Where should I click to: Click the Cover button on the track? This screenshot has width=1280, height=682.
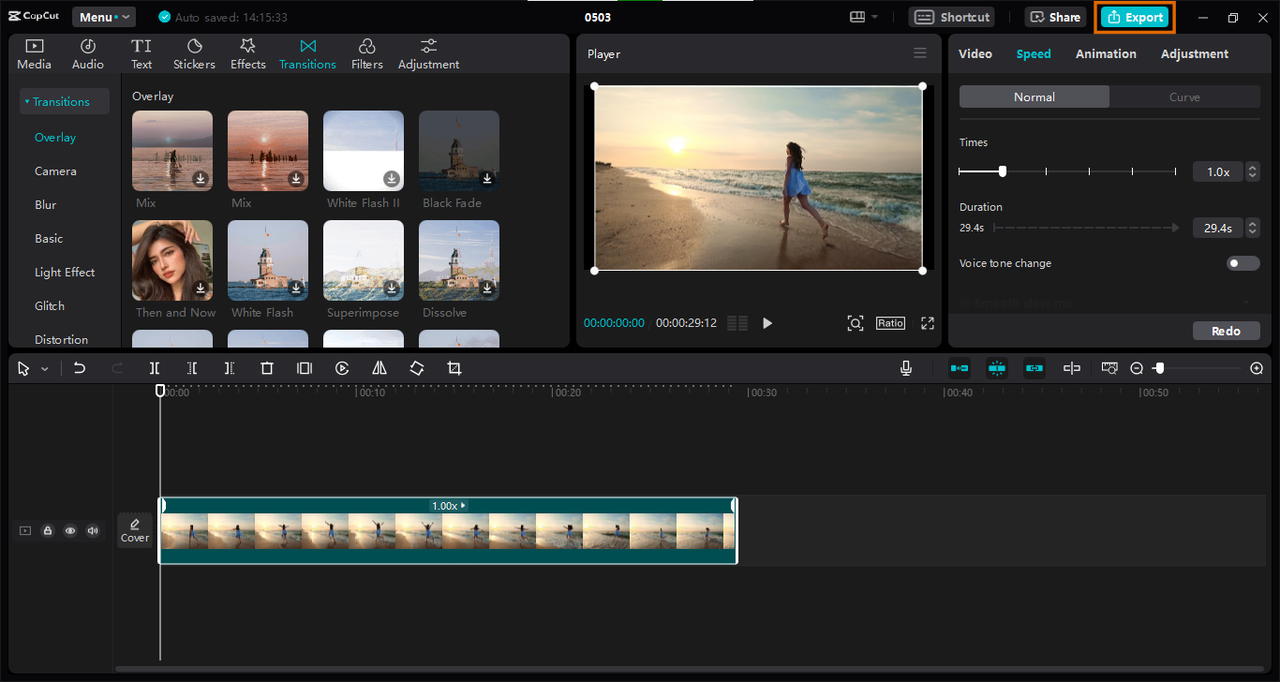[135, 531]
